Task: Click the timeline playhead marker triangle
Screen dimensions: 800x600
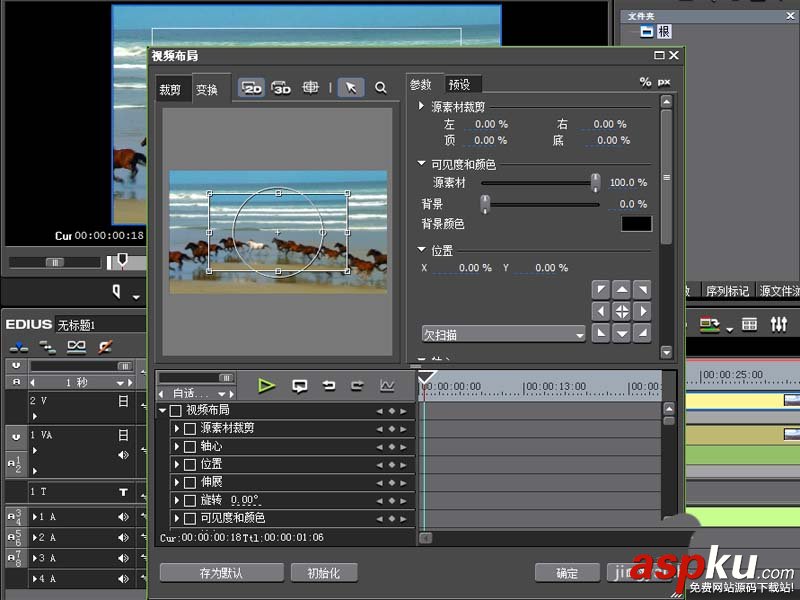Action: coord(427,373)
